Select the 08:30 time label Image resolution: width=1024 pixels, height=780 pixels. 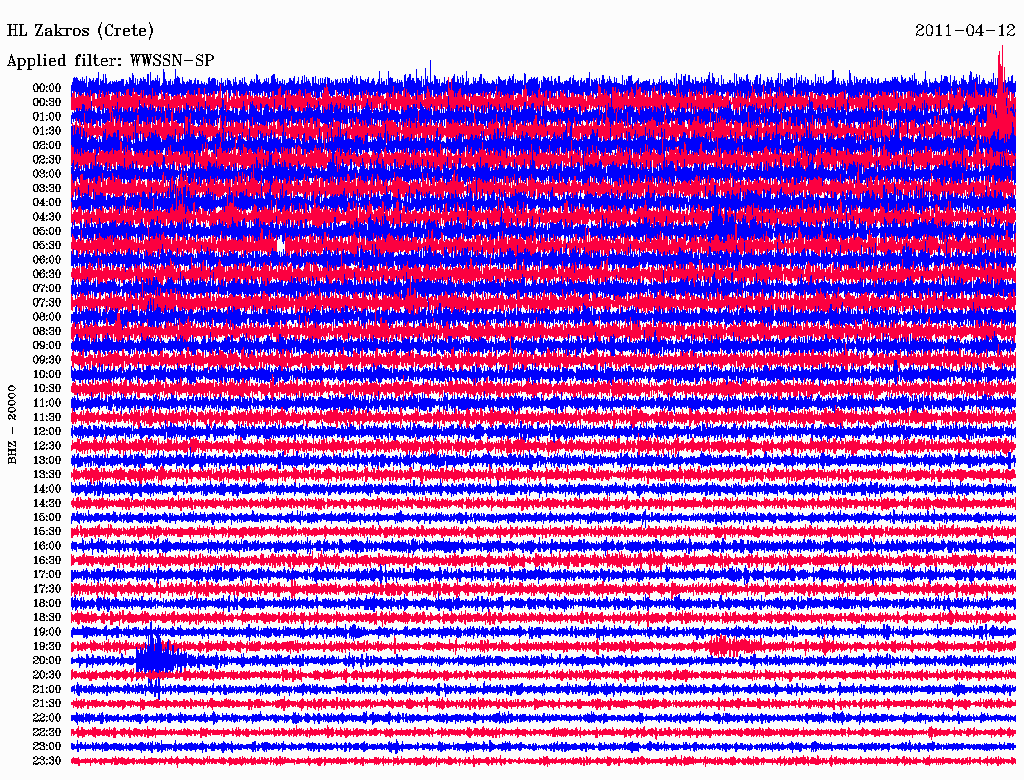click(47, 331)
